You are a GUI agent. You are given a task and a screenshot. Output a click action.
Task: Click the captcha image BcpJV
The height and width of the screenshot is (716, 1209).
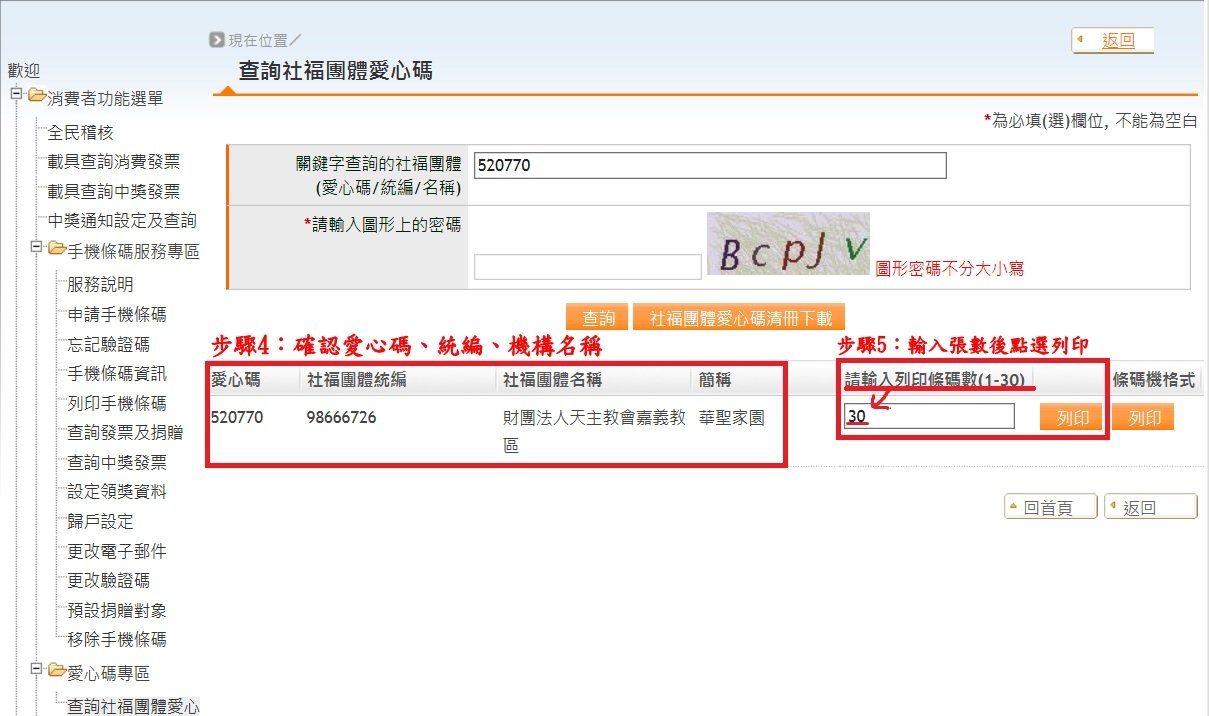pos(788,244)
